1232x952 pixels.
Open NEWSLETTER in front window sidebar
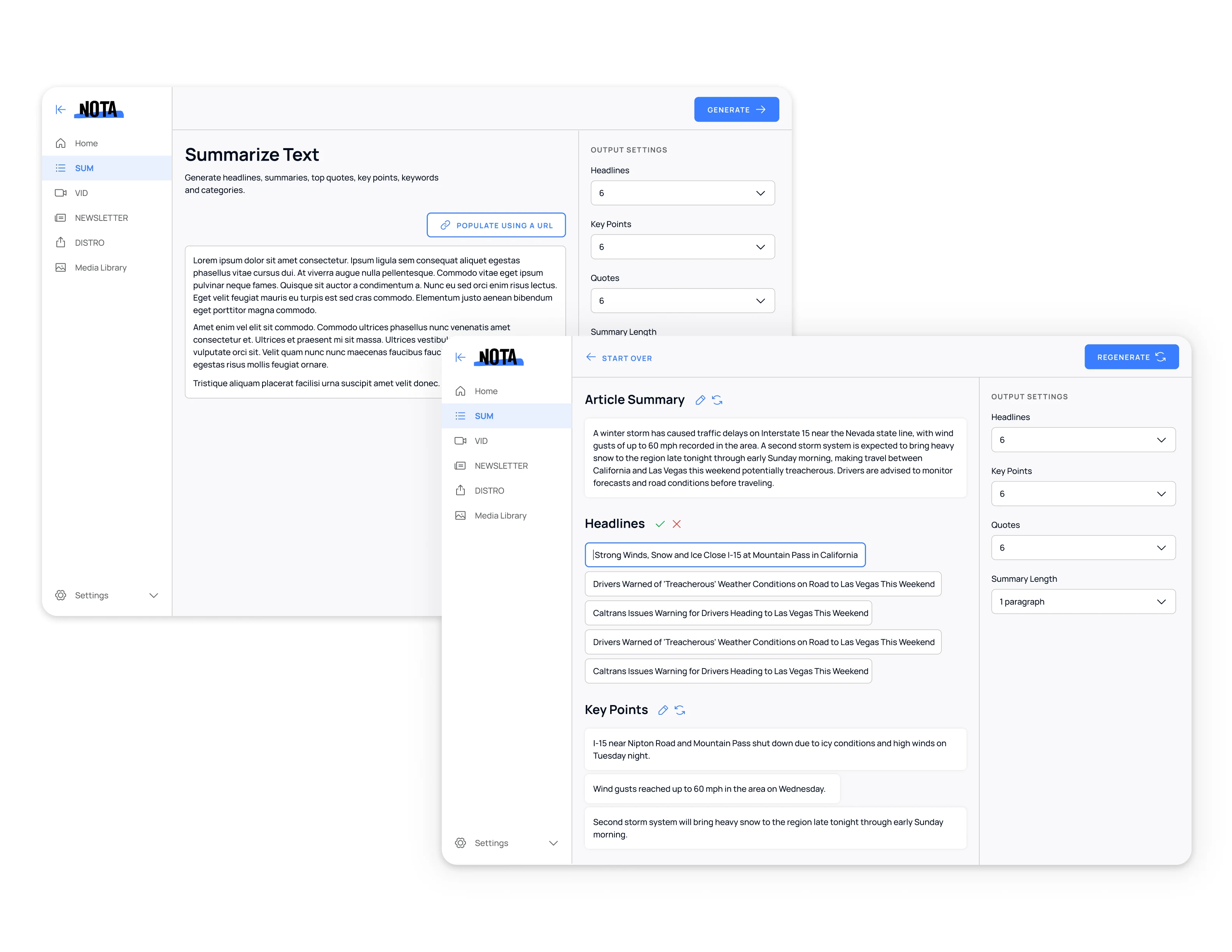coord(500,466)
